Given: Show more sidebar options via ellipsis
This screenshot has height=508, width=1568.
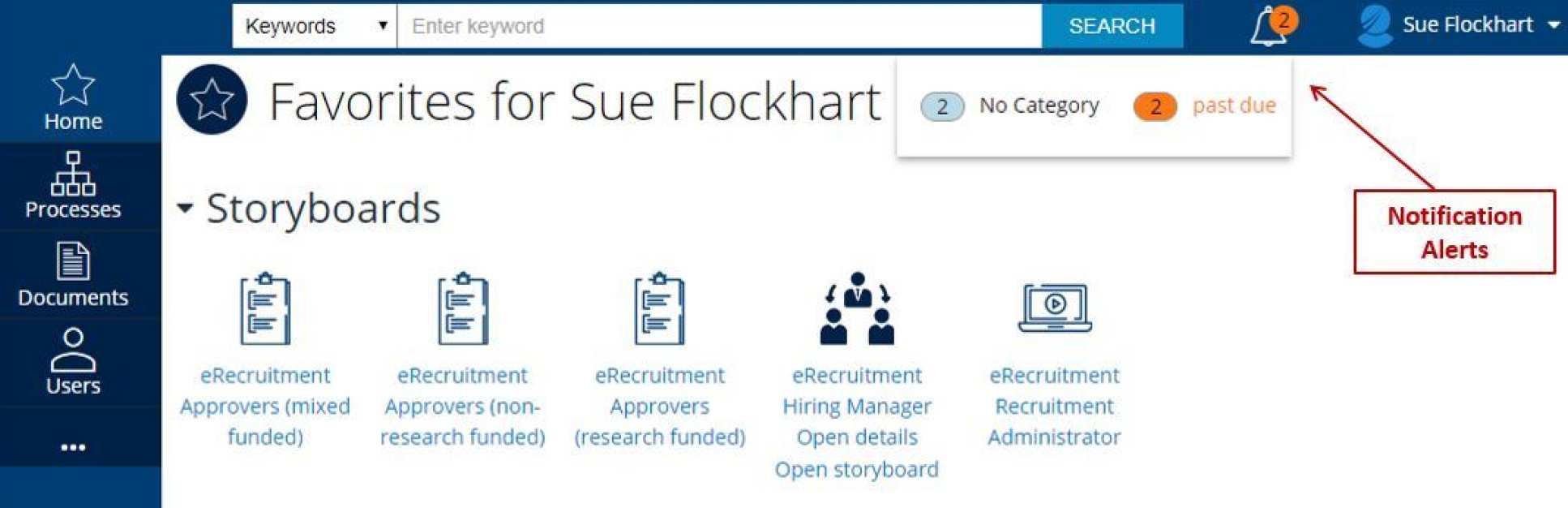Looking at the screenshot, I should pos(73,447).
